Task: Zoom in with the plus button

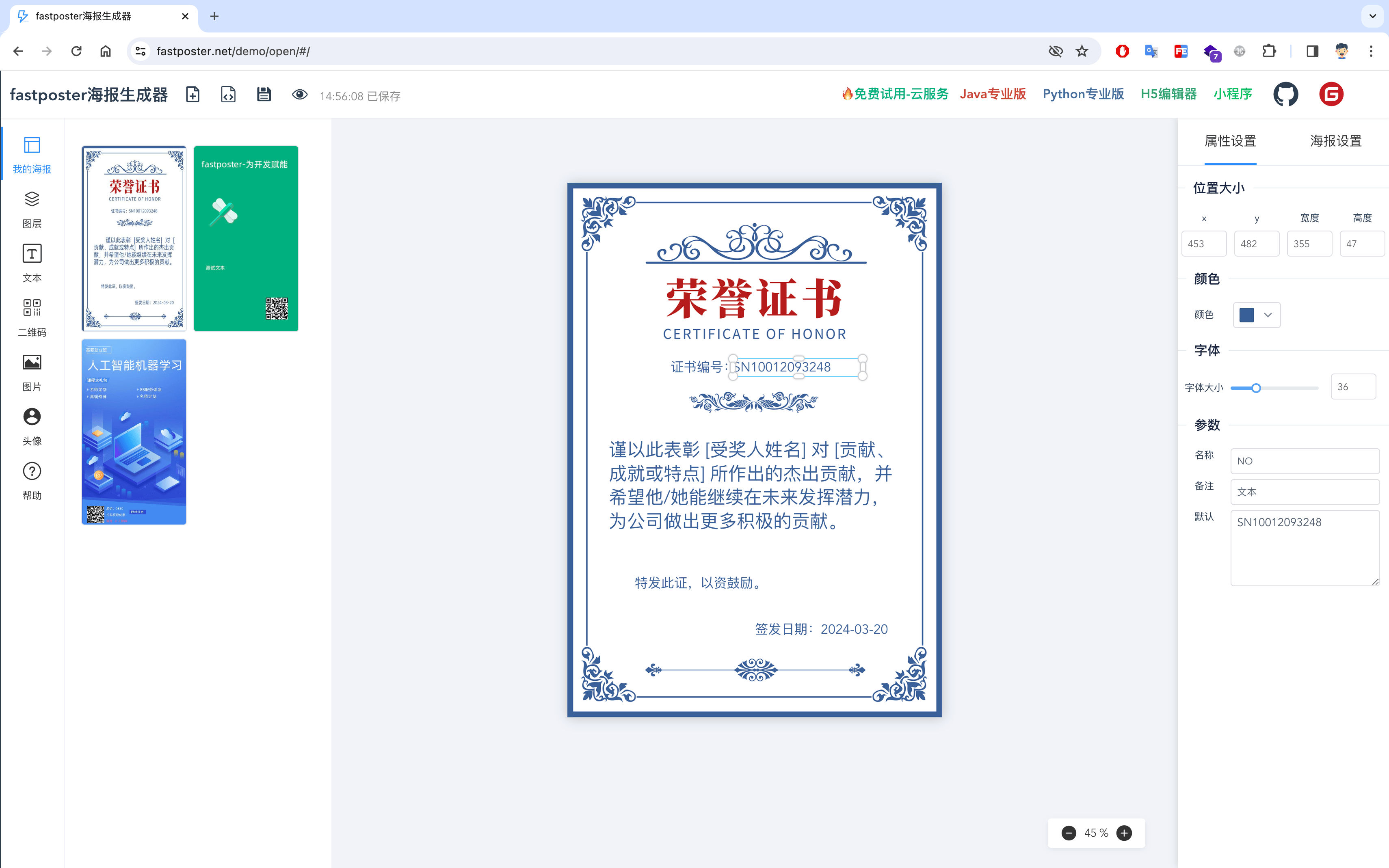Action: [1124, 833]
